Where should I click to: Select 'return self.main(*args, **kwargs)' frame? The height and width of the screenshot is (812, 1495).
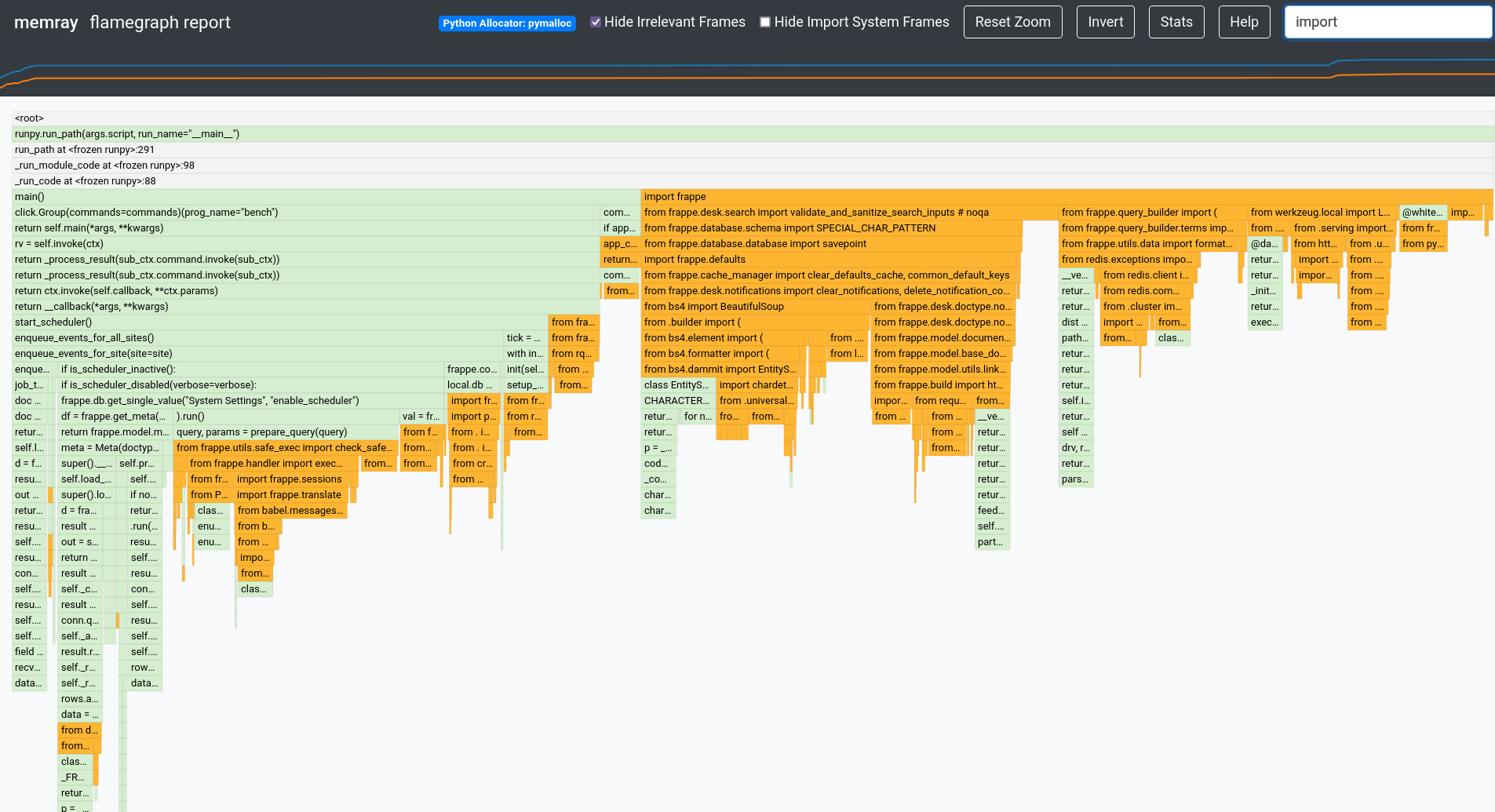306,228
